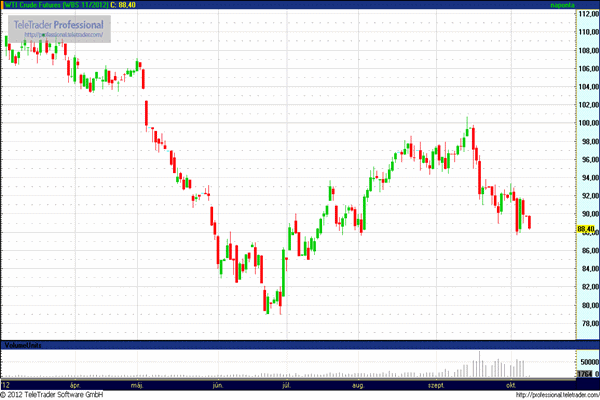Click the 'okt.' month label on time axis
Image resolution: width=600 pixels, height=400 pixels.
(x=510, y=384)
